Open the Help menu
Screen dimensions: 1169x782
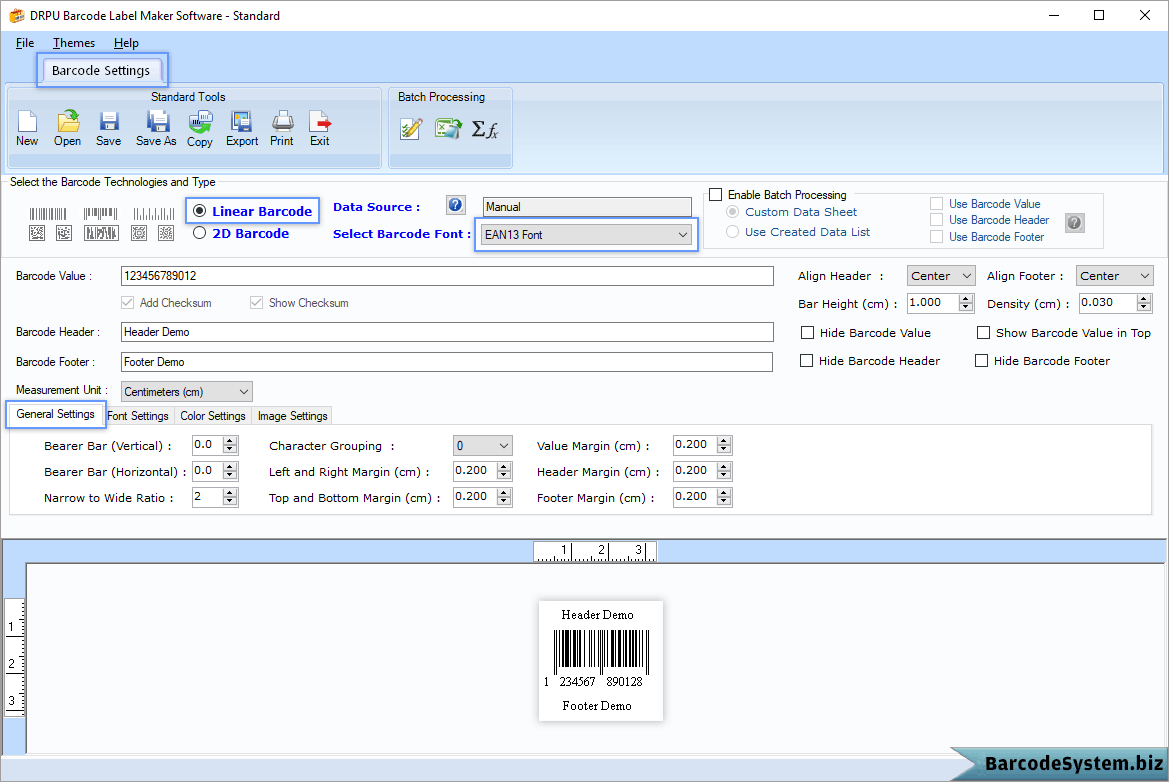[x=126, y=42]
